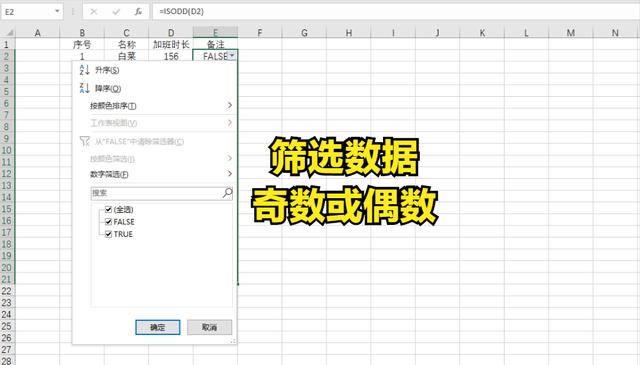The image size is (640, 365).
Task: Click the select-all corner triangle
Action: [9, 33]
